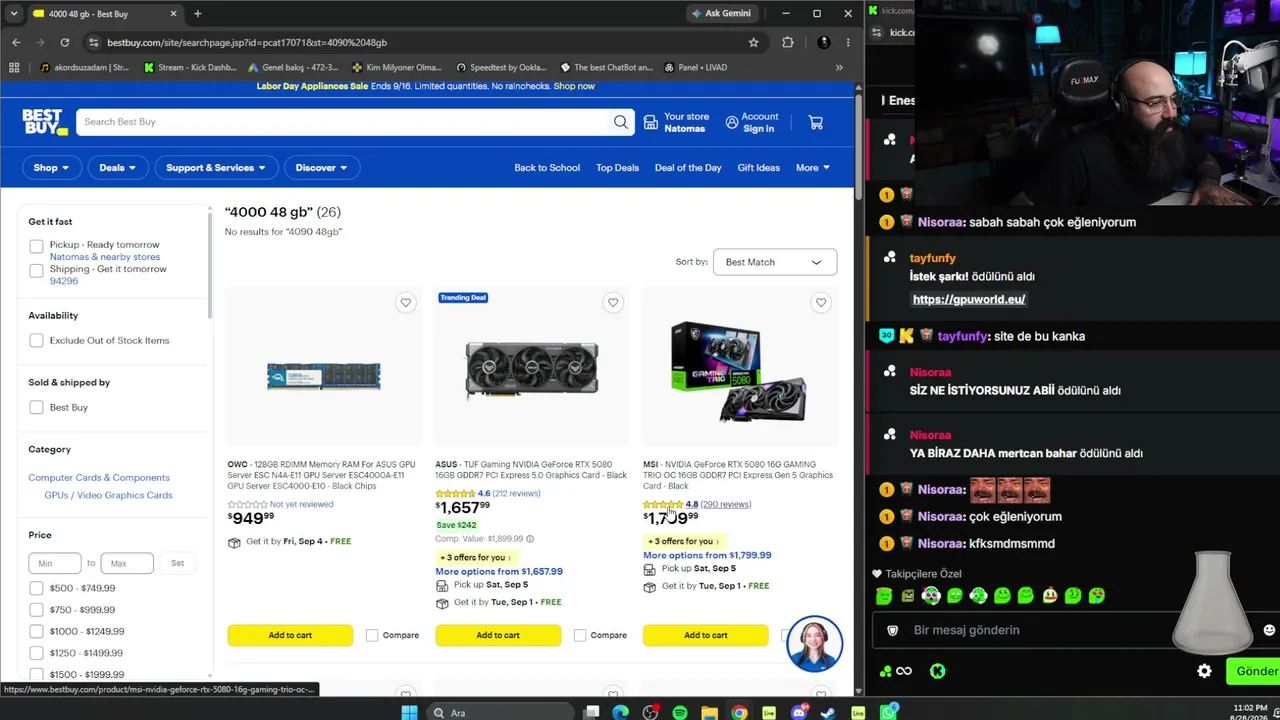Expand the Support & Services menu
Viewport: 1280px width, 720px height.
click(215, 168)
